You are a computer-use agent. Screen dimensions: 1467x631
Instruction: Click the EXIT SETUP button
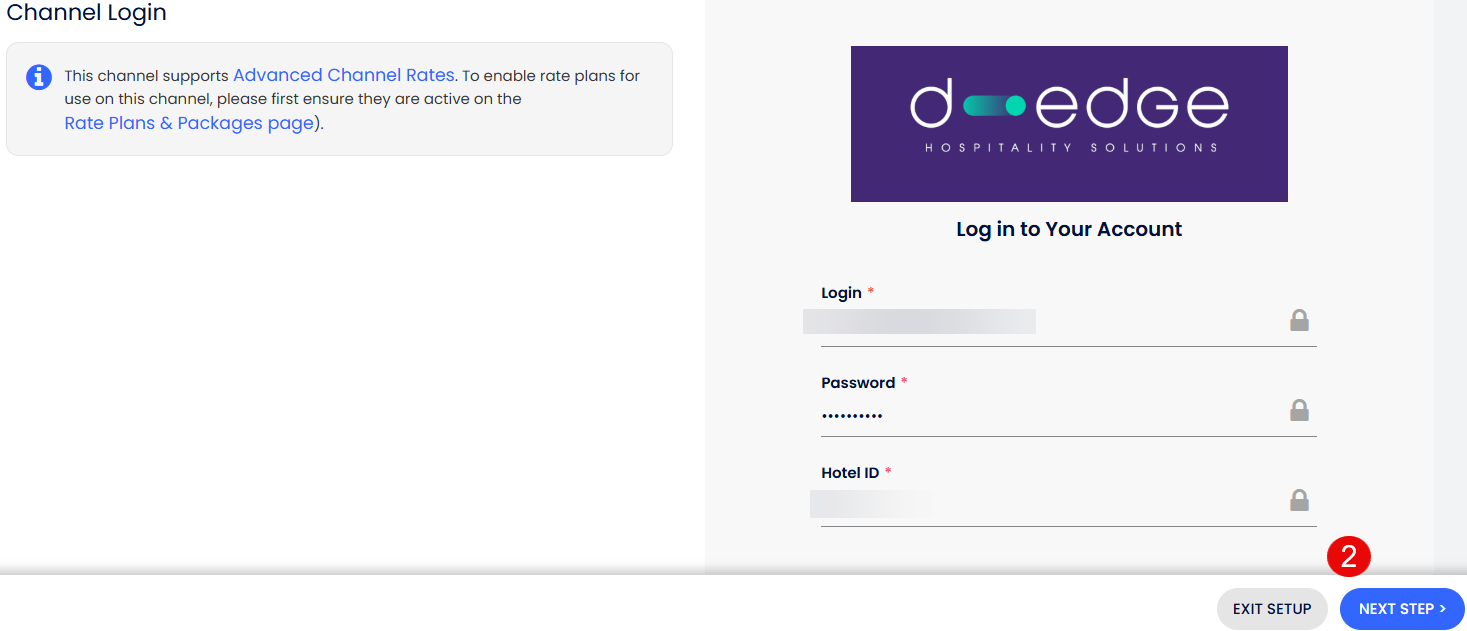tap(1272, 609)
